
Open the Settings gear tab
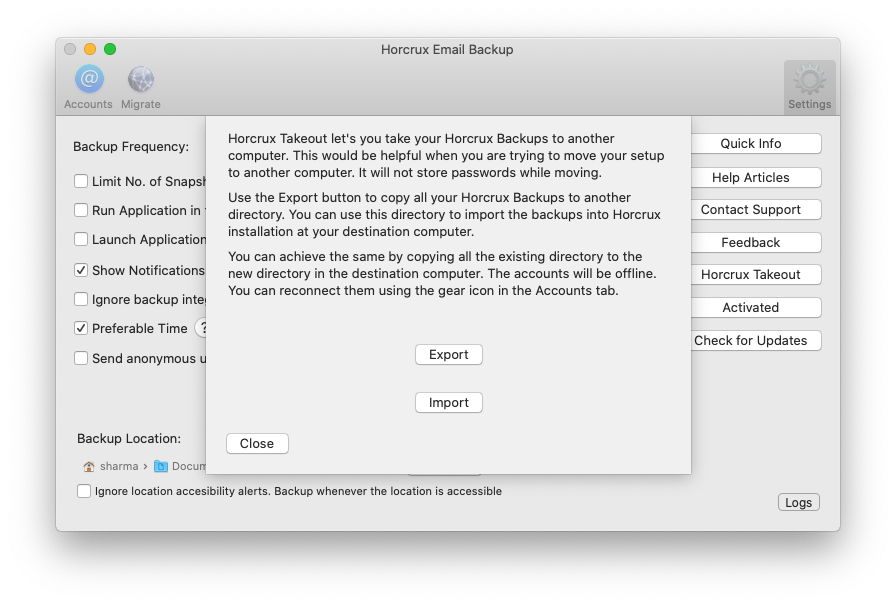[809, 87]
